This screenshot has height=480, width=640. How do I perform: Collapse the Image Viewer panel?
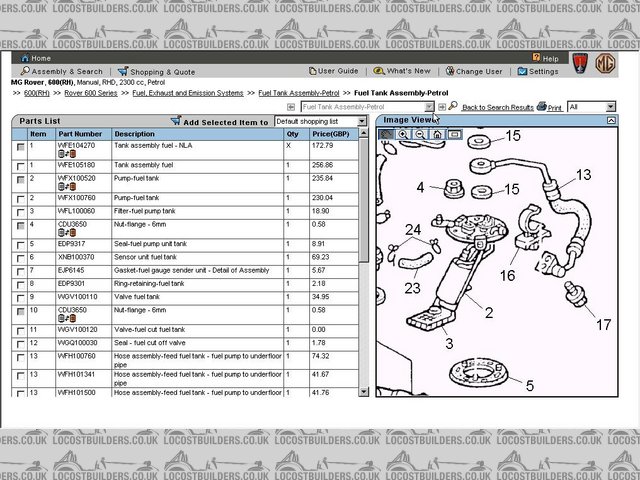pyautogui.click(x=611, y=120)
